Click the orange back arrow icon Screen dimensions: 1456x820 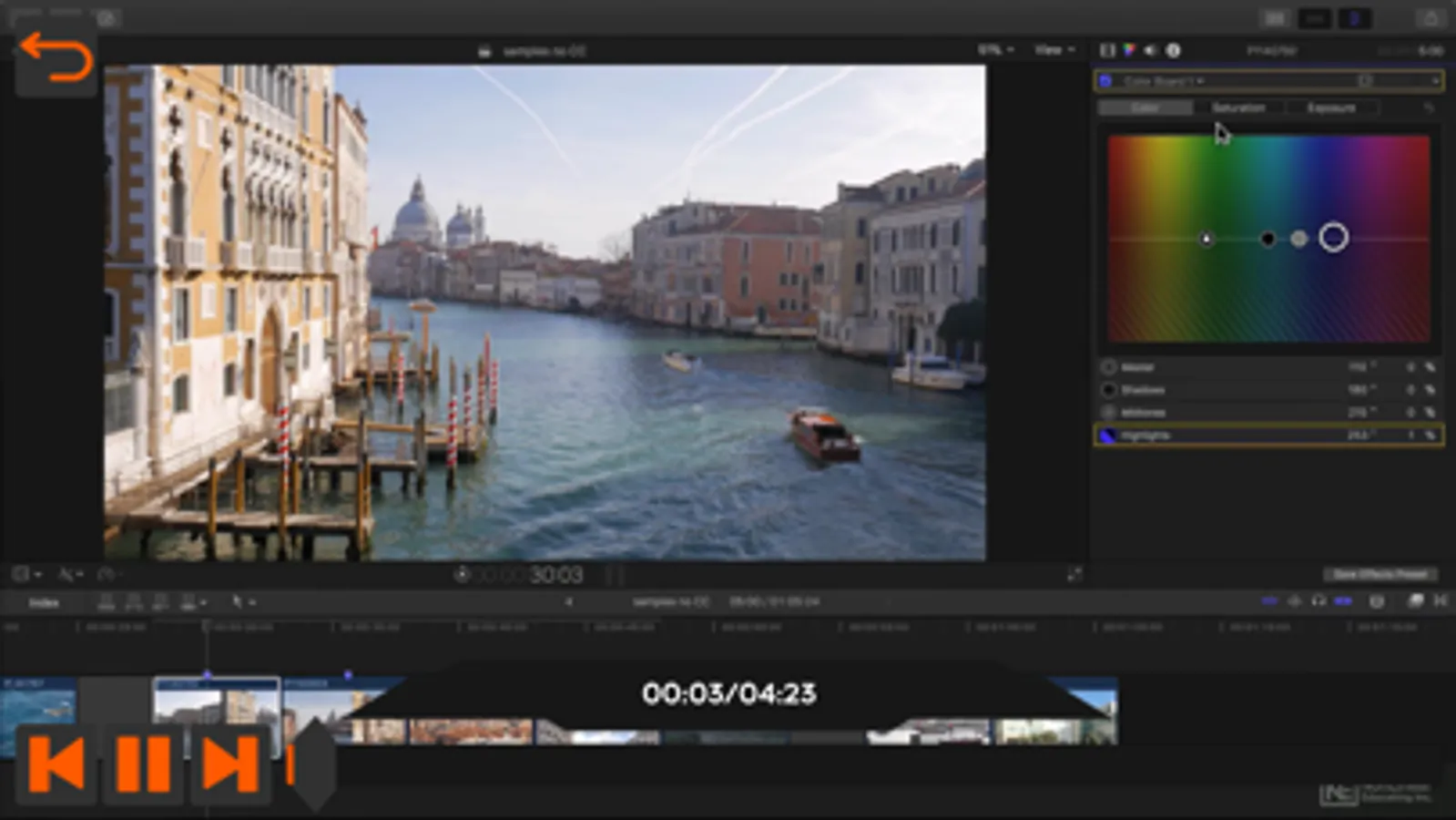click(x=56, y=58)
